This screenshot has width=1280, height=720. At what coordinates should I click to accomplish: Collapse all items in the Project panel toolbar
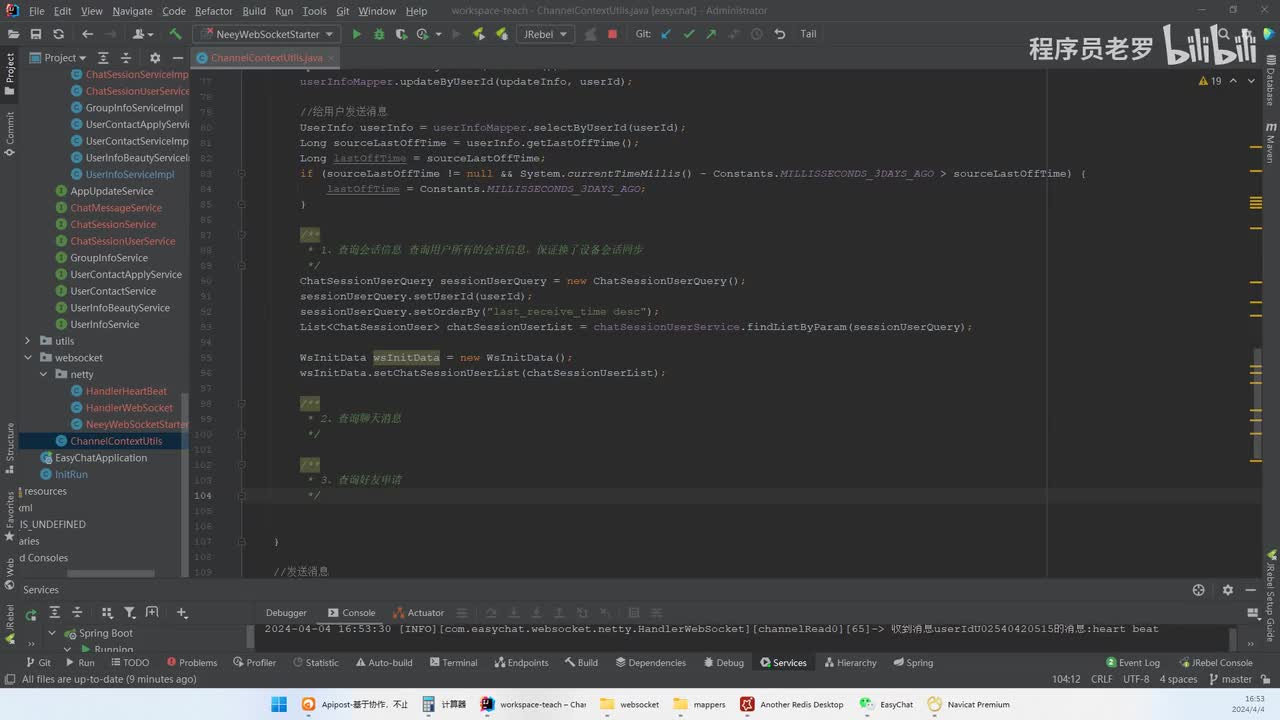[x=126, y=58]
